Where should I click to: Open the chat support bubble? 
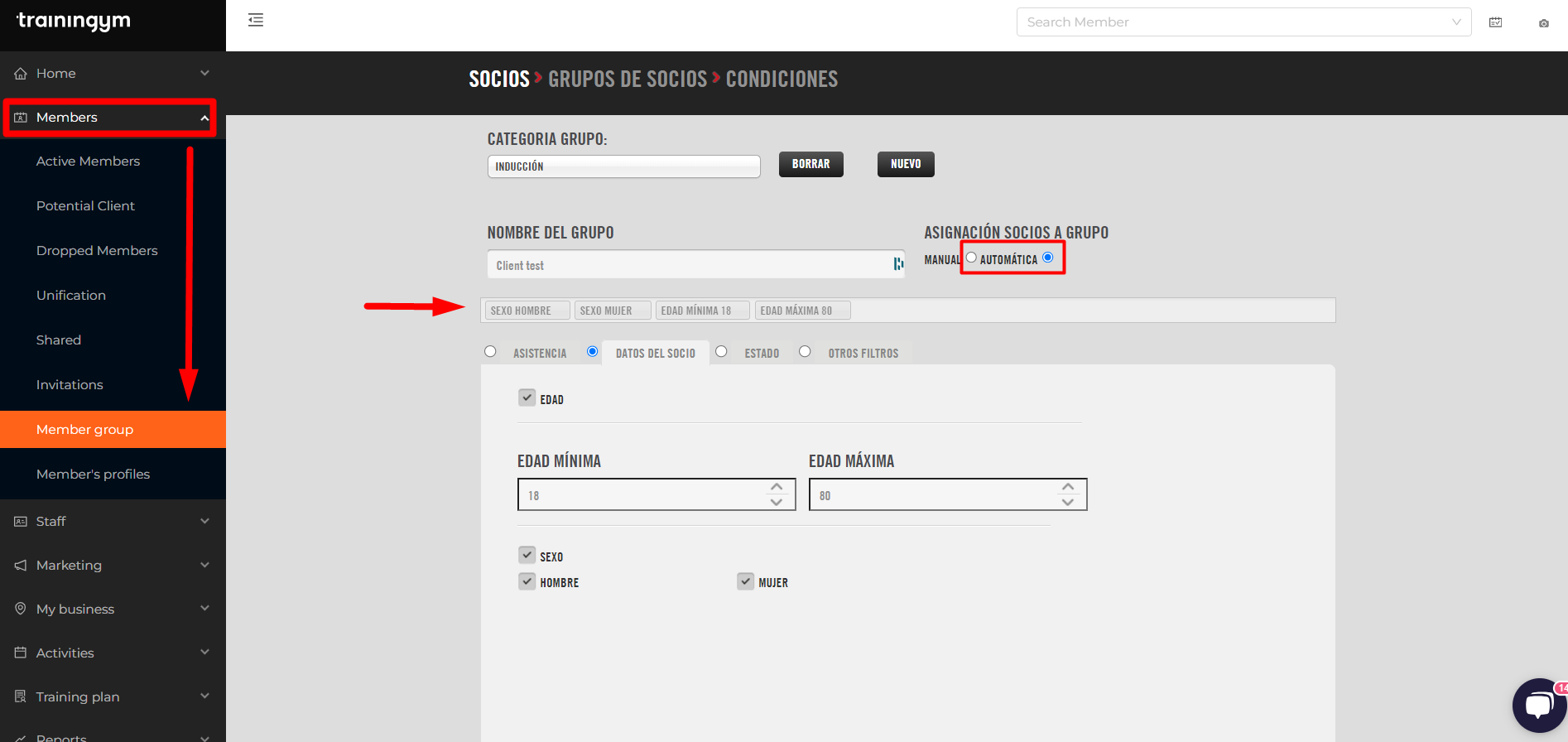click(x=1539, y=705)
